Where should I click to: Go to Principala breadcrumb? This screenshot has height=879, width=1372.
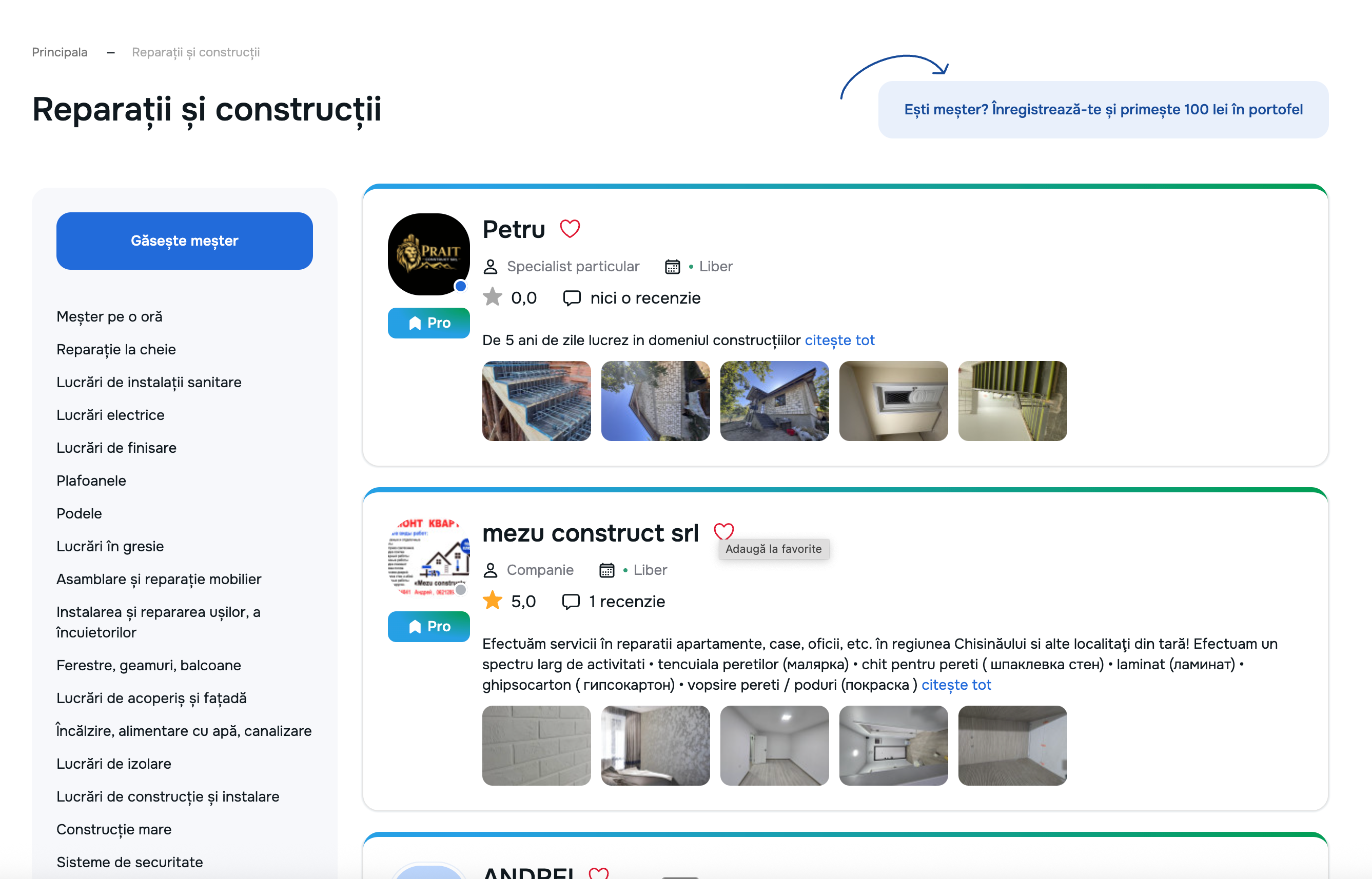coord(60,52)
